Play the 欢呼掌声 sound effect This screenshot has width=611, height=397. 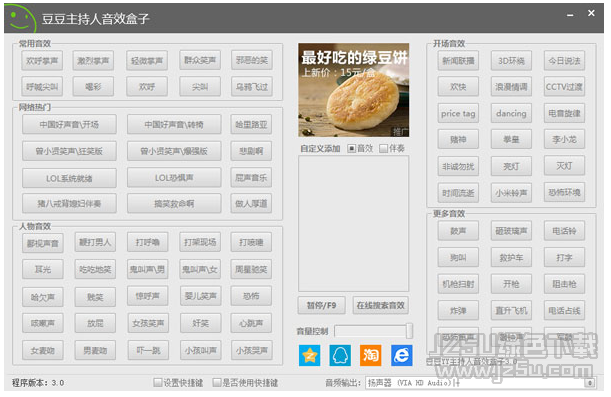[42, 60]
